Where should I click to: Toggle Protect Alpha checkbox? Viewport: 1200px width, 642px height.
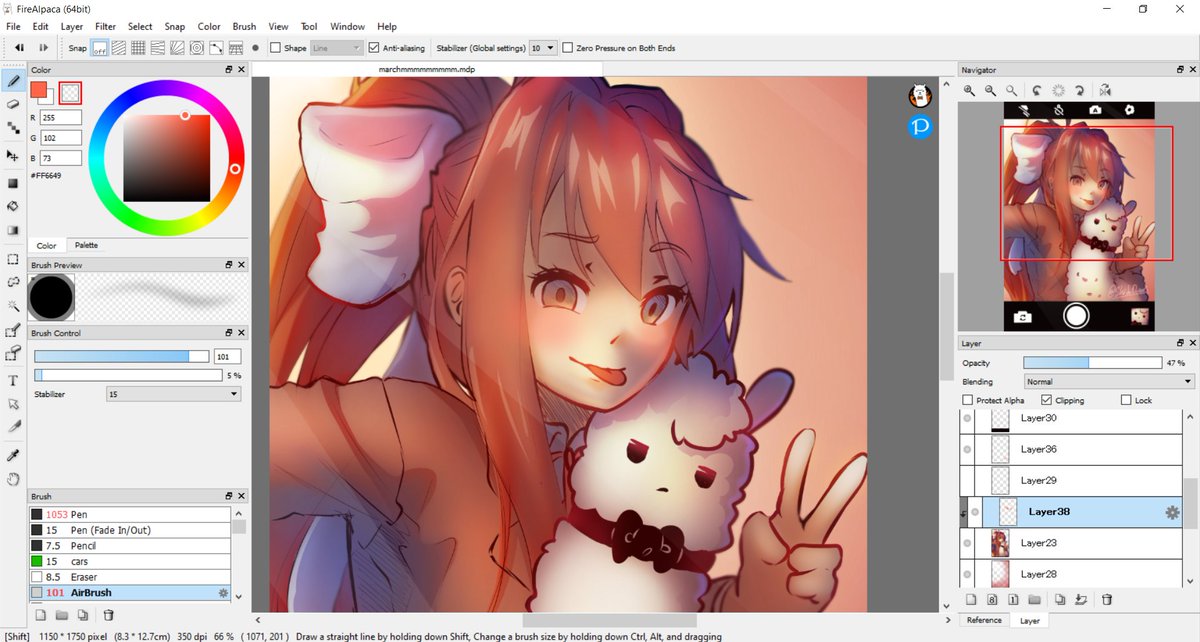[967, 400]
